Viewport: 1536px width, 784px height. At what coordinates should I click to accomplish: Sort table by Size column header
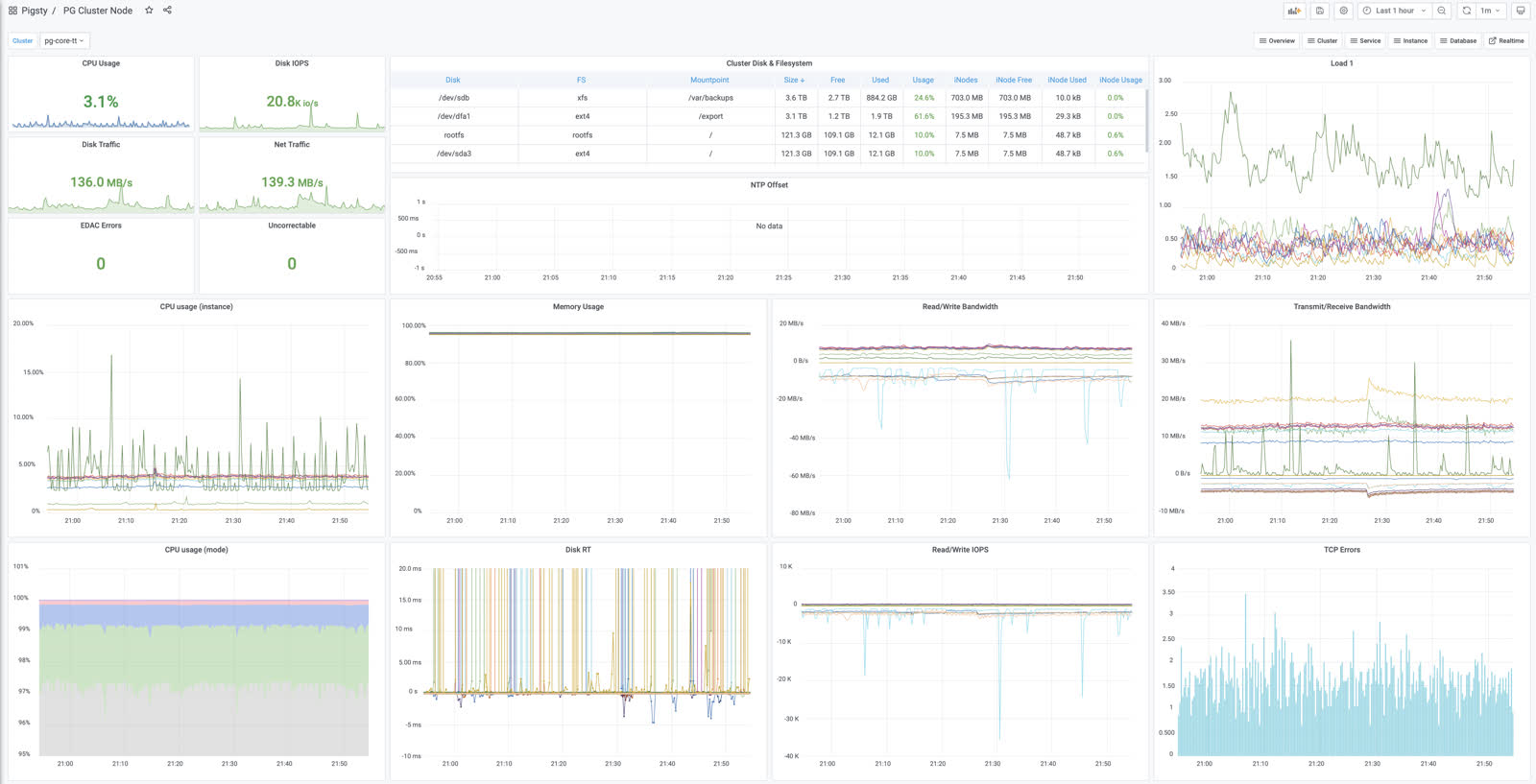click(x=794, y=80)
